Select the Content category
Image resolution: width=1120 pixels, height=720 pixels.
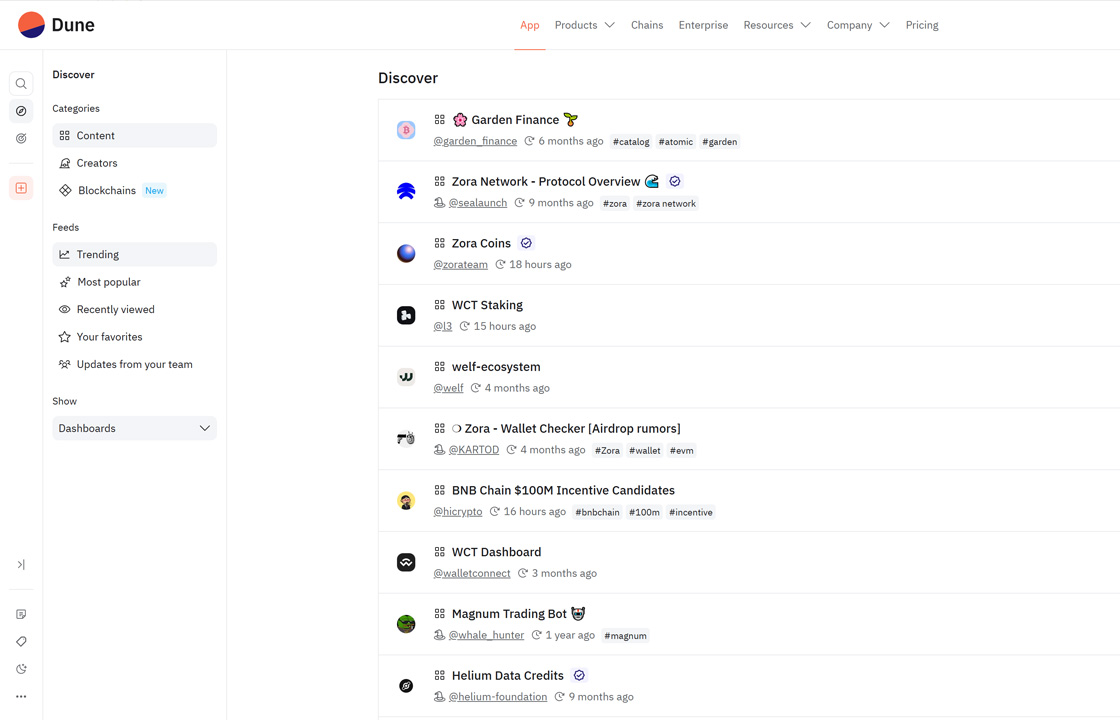point(134,136)
